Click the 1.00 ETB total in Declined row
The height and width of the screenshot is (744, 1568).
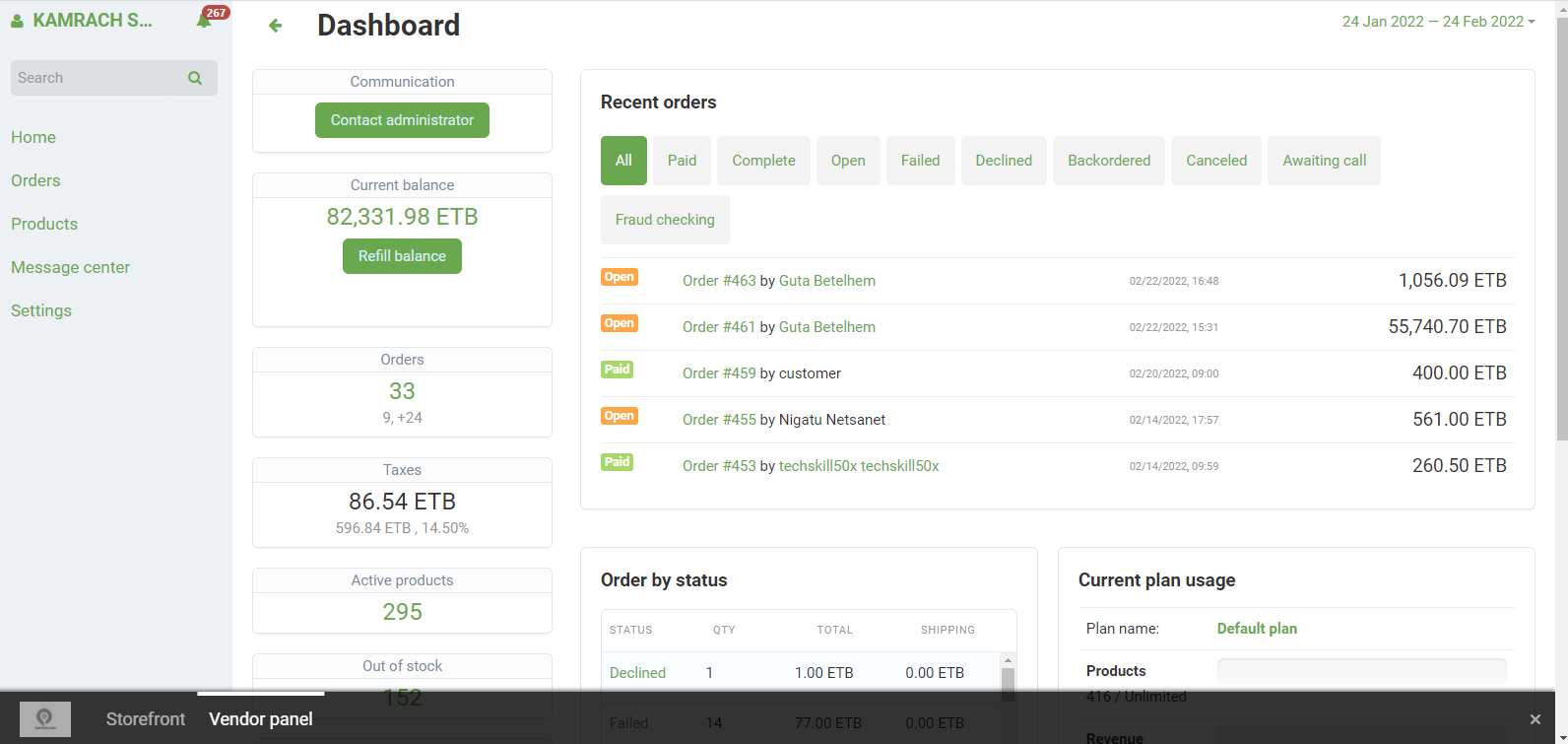pos(824,673)
